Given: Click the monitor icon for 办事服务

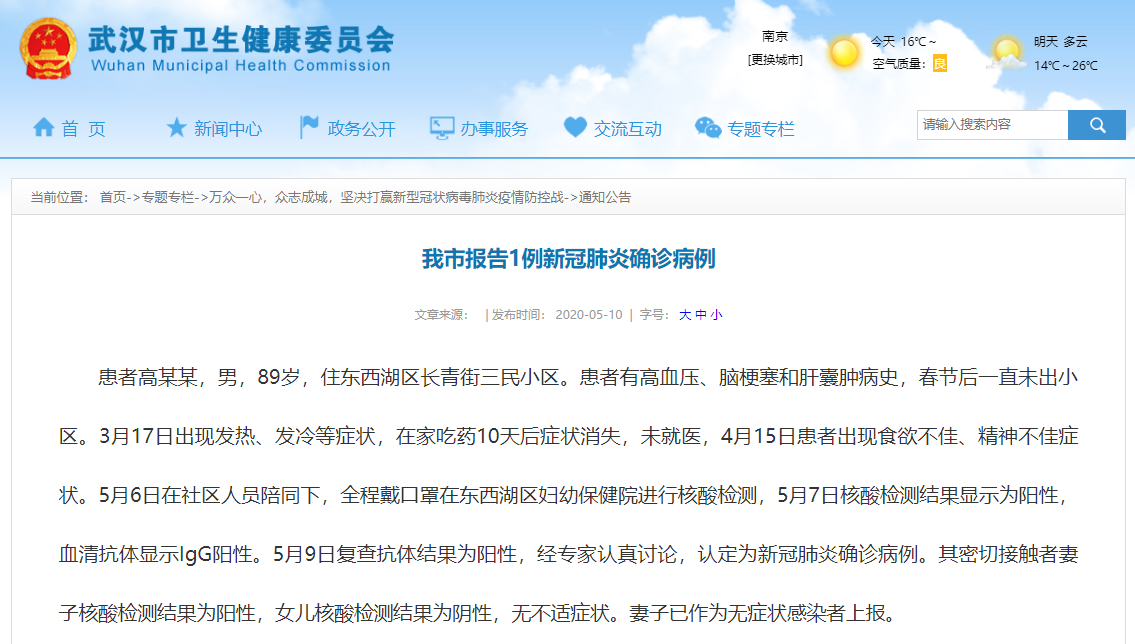Looking at the screenshot, I should (x=442, y=128).
